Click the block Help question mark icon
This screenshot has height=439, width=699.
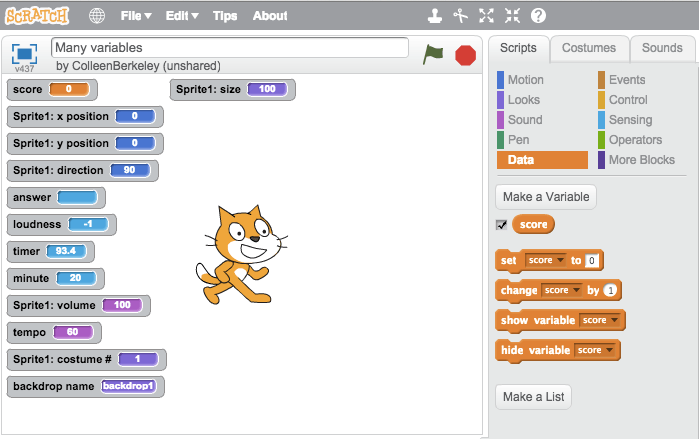click(x=538, y=16)
